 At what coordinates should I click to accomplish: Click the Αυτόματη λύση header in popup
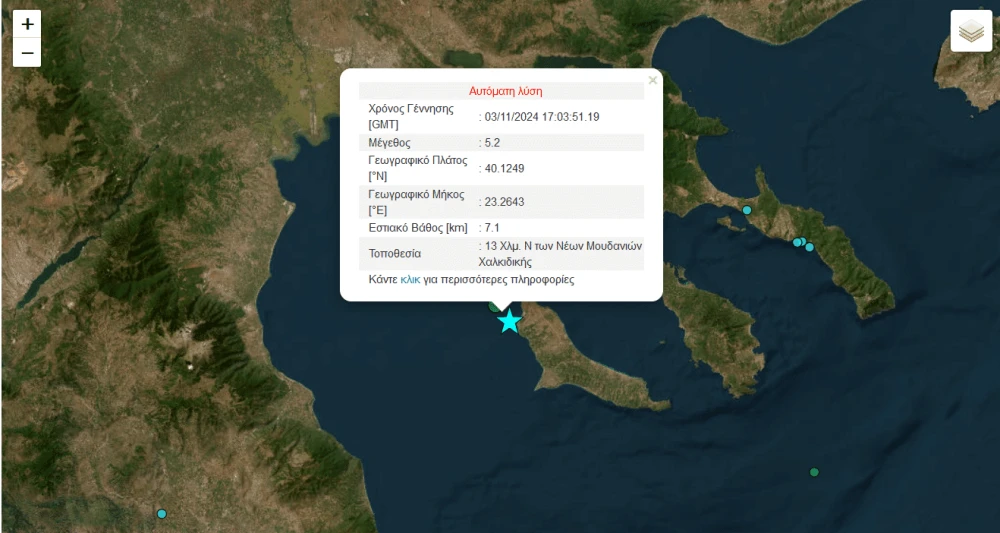(505, 91)
